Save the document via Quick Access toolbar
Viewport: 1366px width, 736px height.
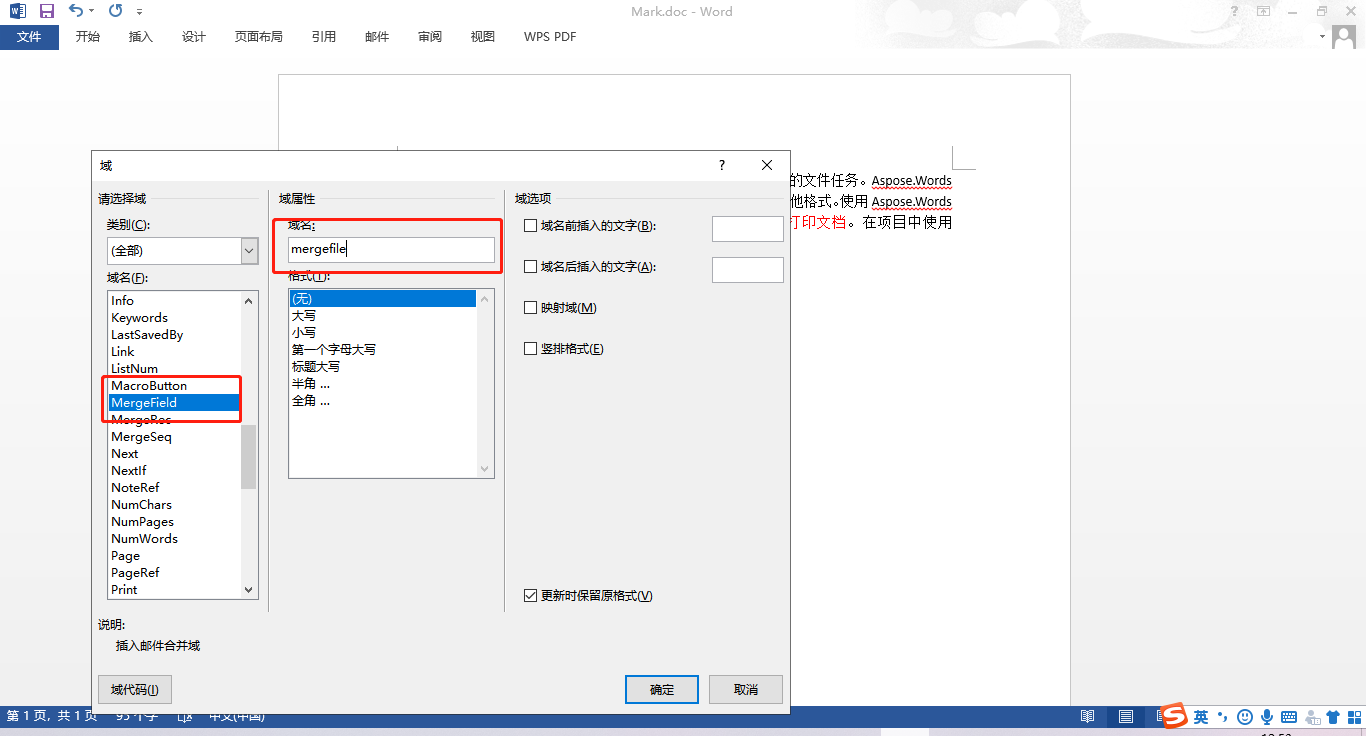45,10
